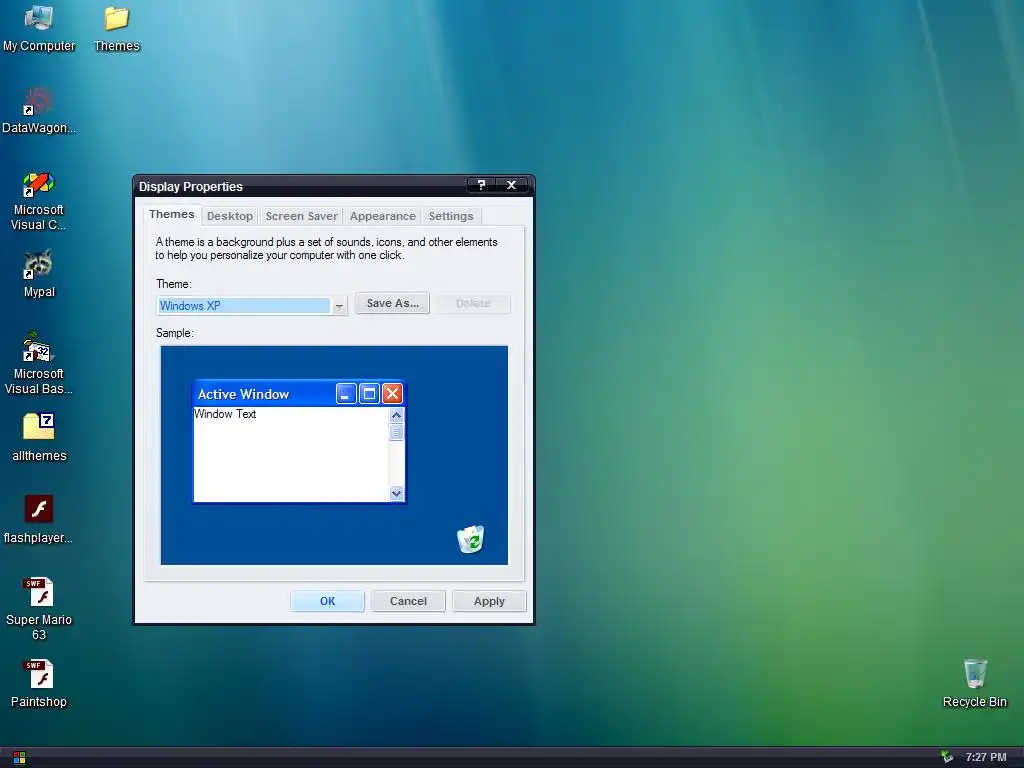Viewport: 1024px width, 768px height.
Task: Switch to the Themes tab
Action: 171,214
